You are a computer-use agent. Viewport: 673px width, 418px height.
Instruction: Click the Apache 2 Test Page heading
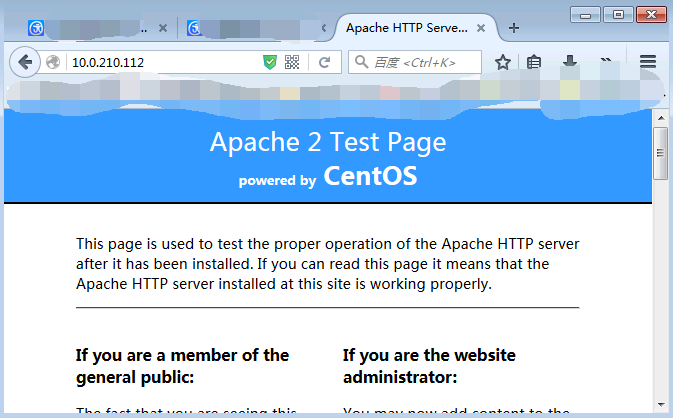click(x=328, y=142)
